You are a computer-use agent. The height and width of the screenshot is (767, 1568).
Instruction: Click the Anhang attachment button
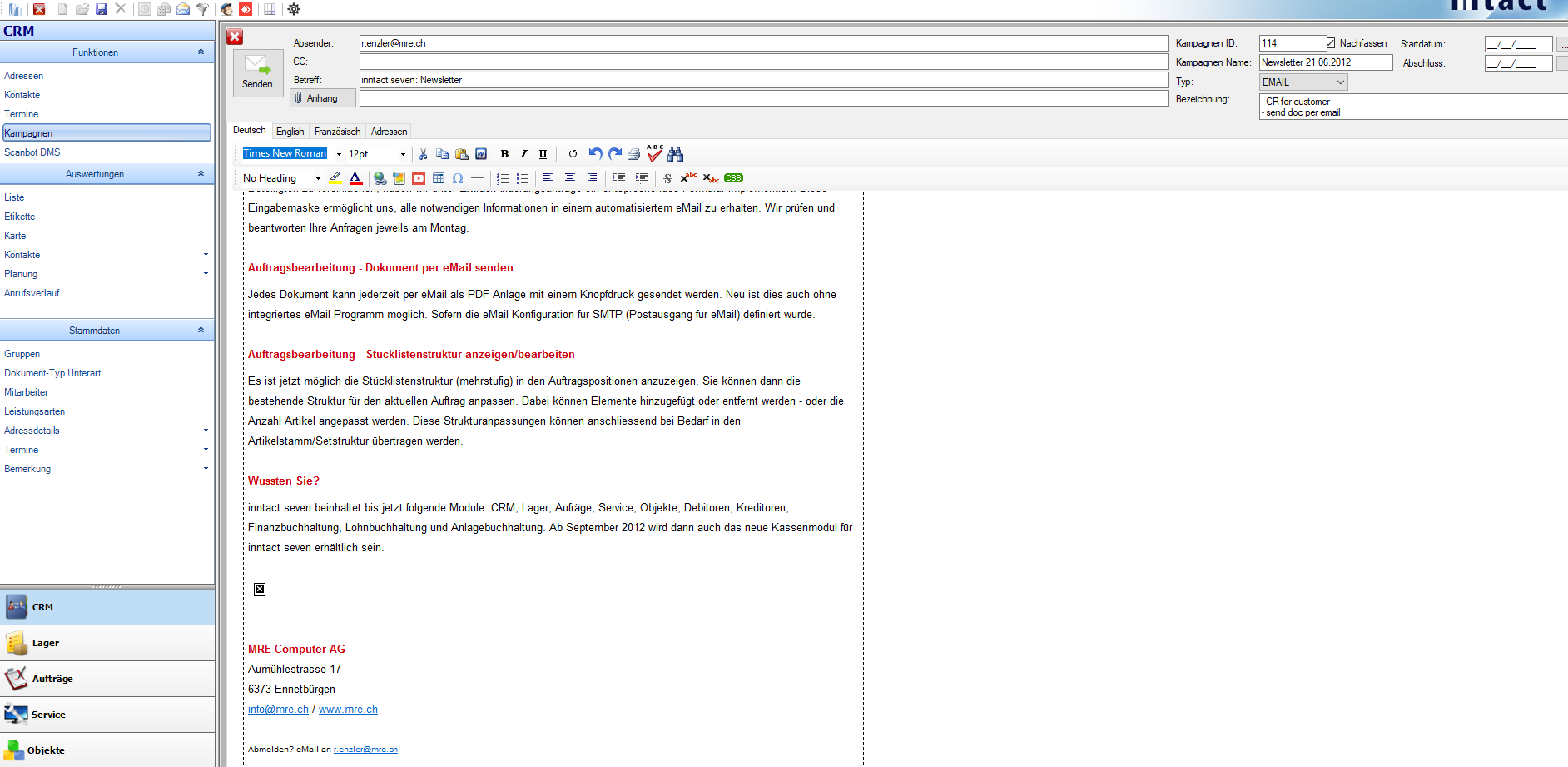323,98
